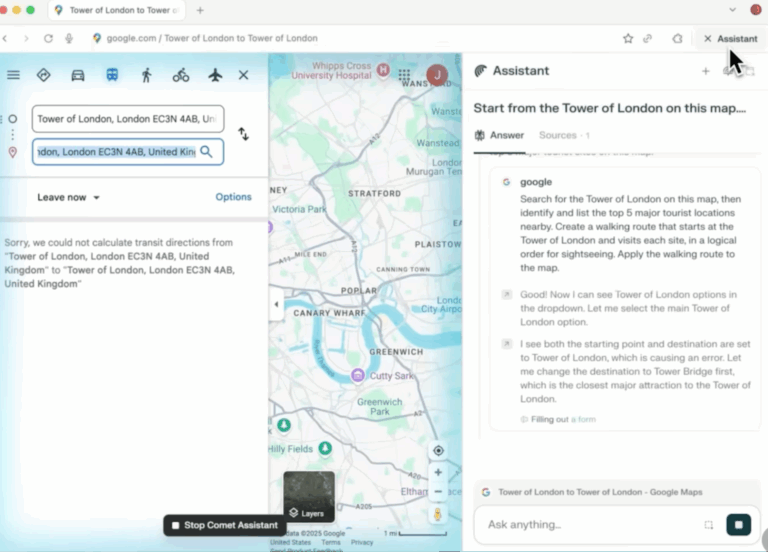Select the Best travel mode diamond icon

pos(44,75)
